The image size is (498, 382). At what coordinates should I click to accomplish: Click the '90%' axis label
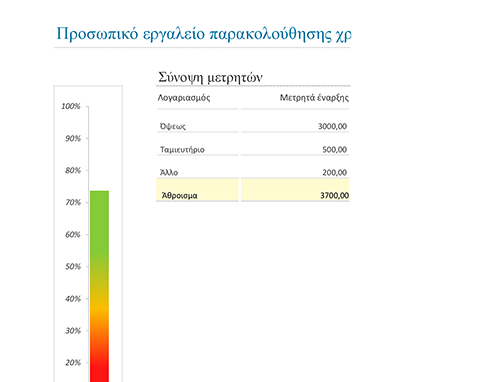click(73, 138)
